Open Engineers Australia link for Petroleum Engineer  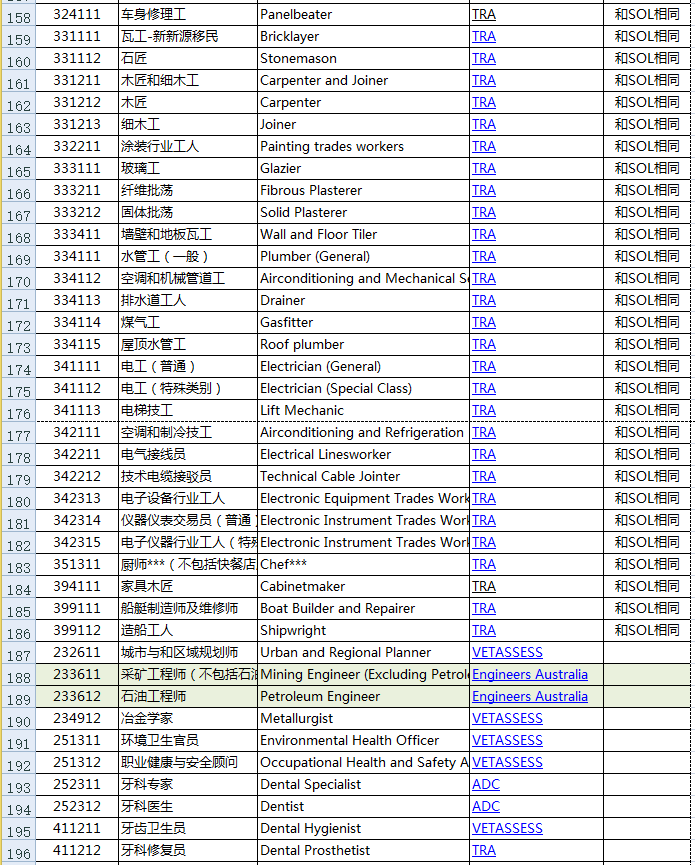click(530, 697)
